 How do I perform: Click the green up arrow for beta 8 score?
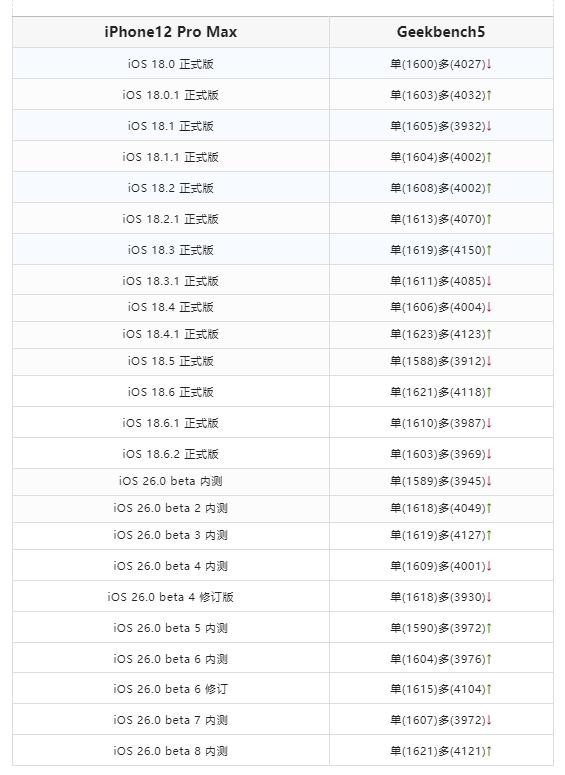click(x=489, y=751)
